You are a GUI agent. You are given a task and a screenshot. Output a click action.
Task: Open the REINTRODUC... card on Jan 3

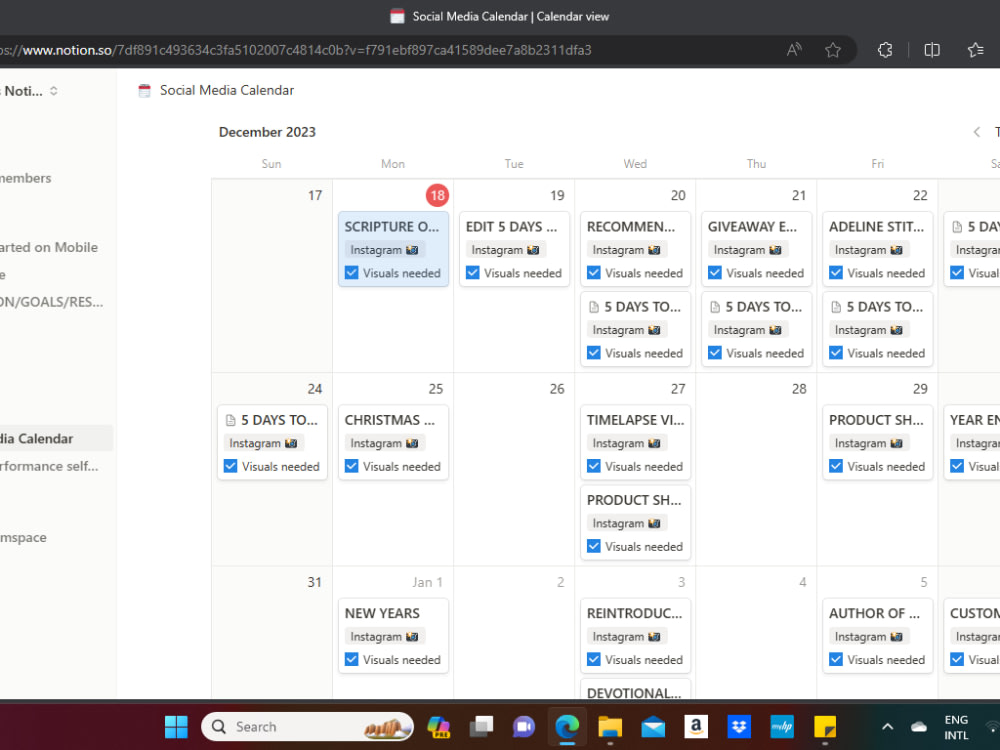(635, 636)
